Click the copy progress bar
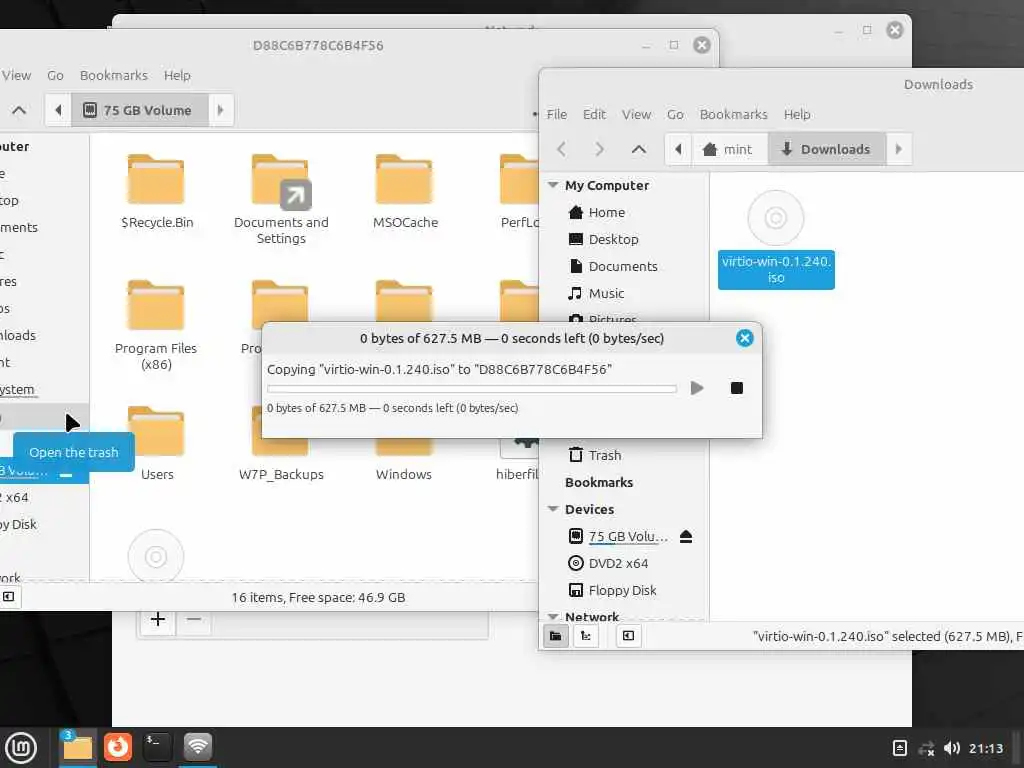This screenshot has height=768, width=1024. coord(472,389)
